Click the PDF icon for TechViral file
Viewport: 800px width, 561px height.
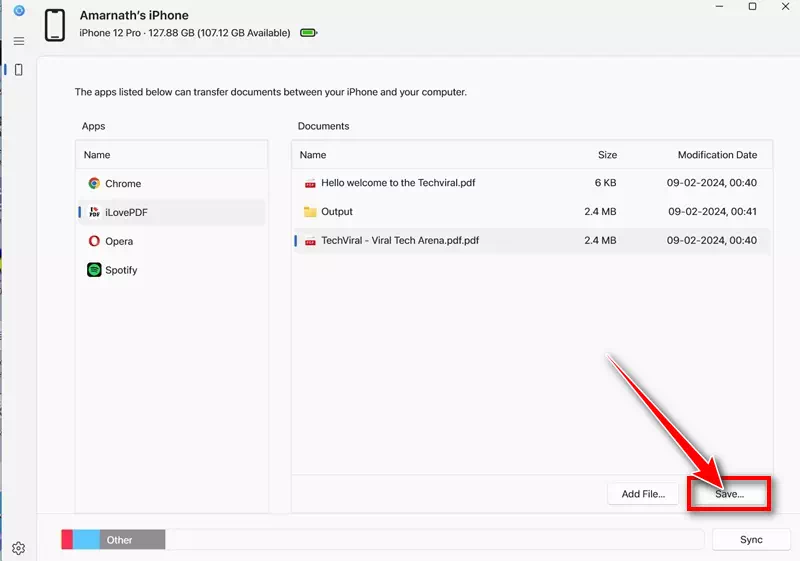coord(310,241)
